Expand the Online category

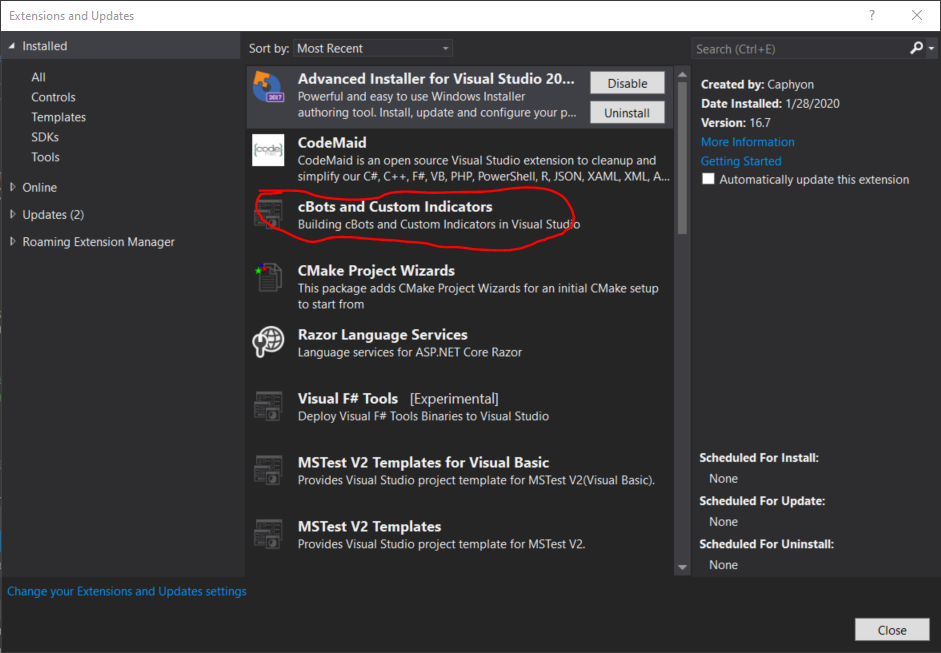pos(13,187)
